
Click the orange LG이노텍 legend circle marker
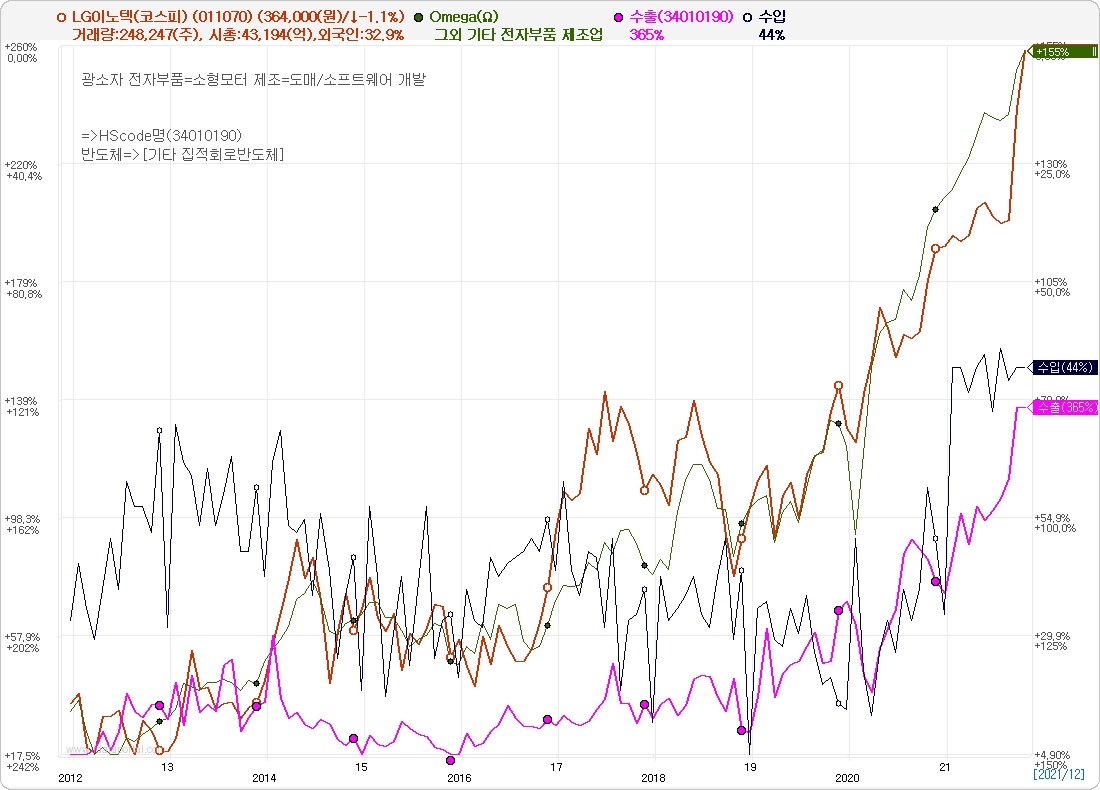(63, 18)
